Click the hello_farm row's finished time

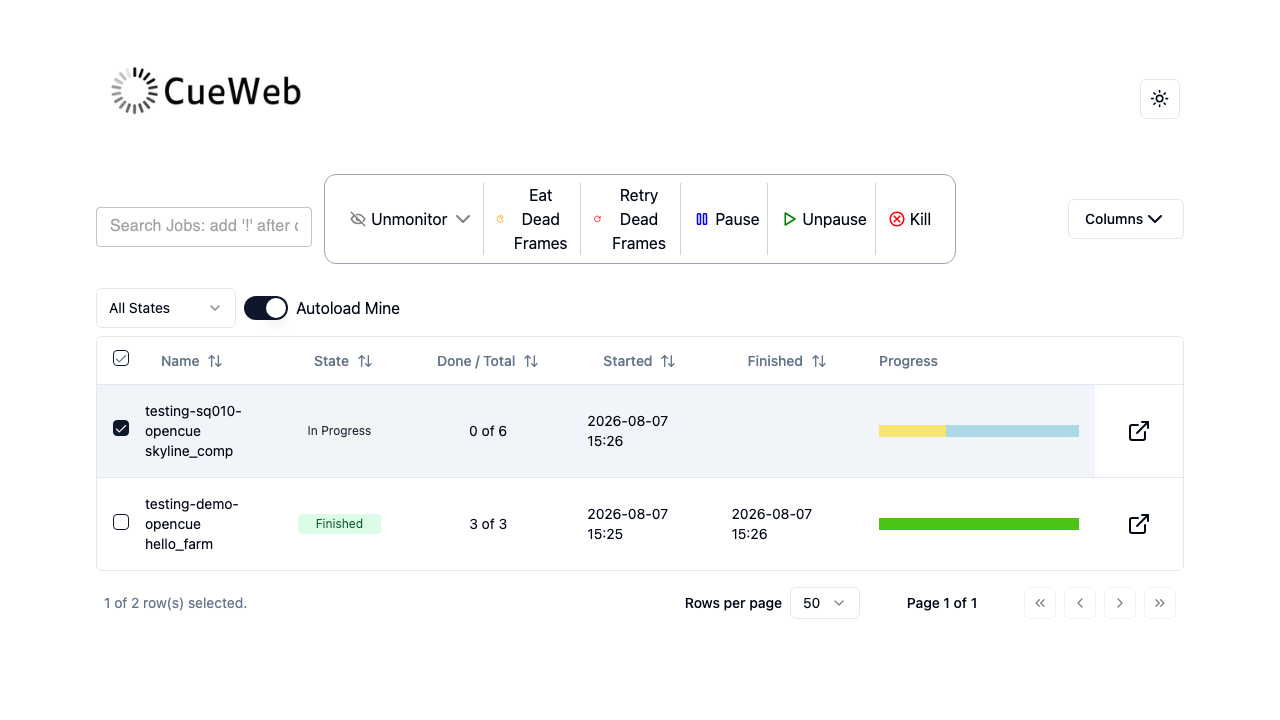click(772, 524)
